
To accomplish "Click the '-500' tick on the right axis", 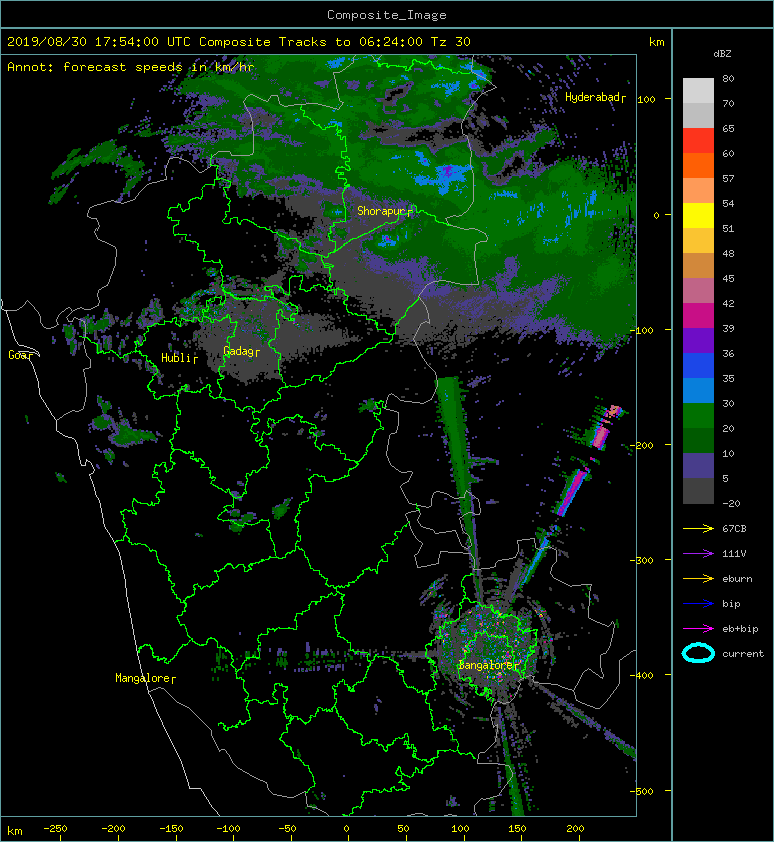I will click(x=642, y=791).
